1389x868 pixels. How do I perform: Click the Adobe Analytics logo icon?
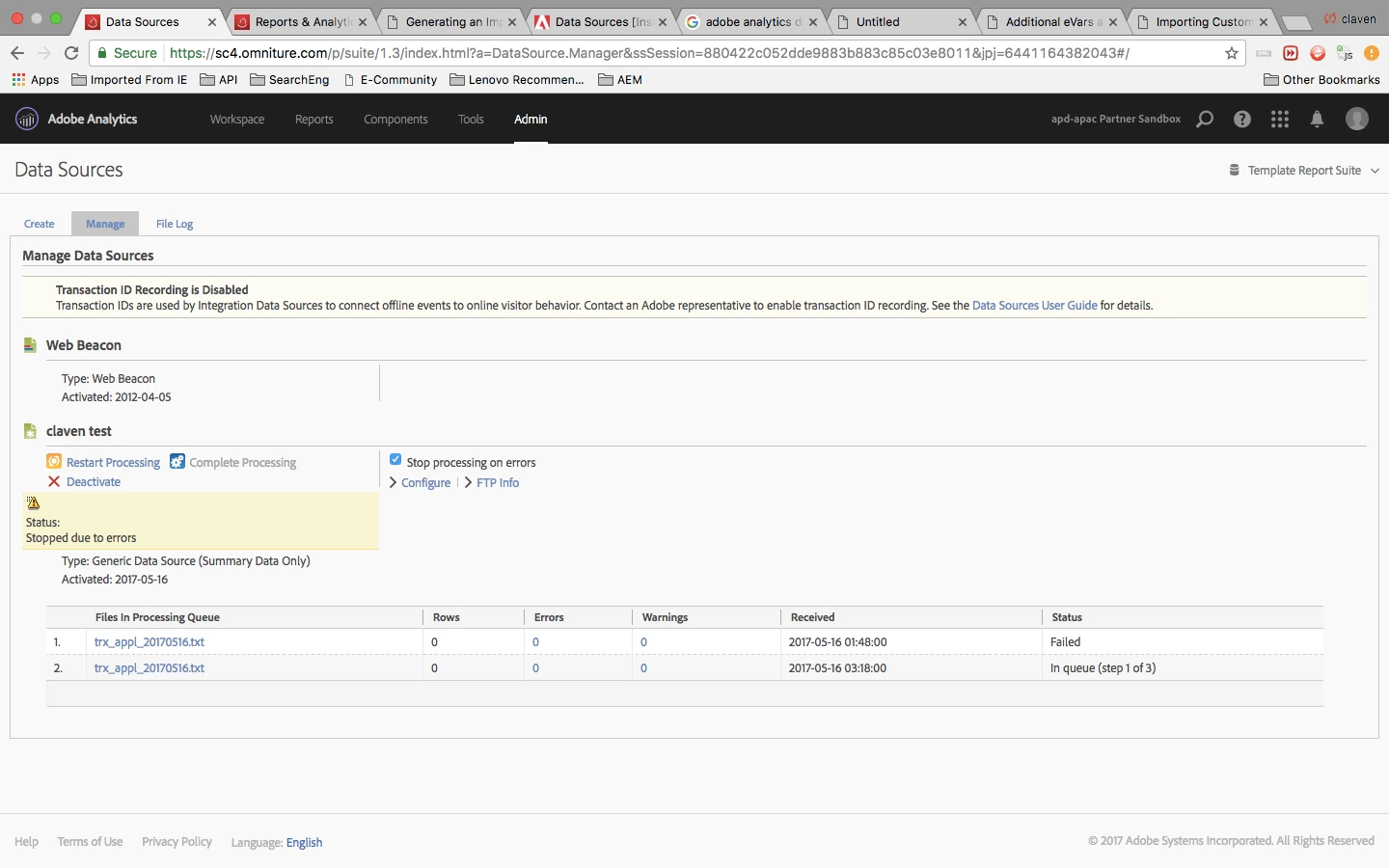(x=27, y=119)
